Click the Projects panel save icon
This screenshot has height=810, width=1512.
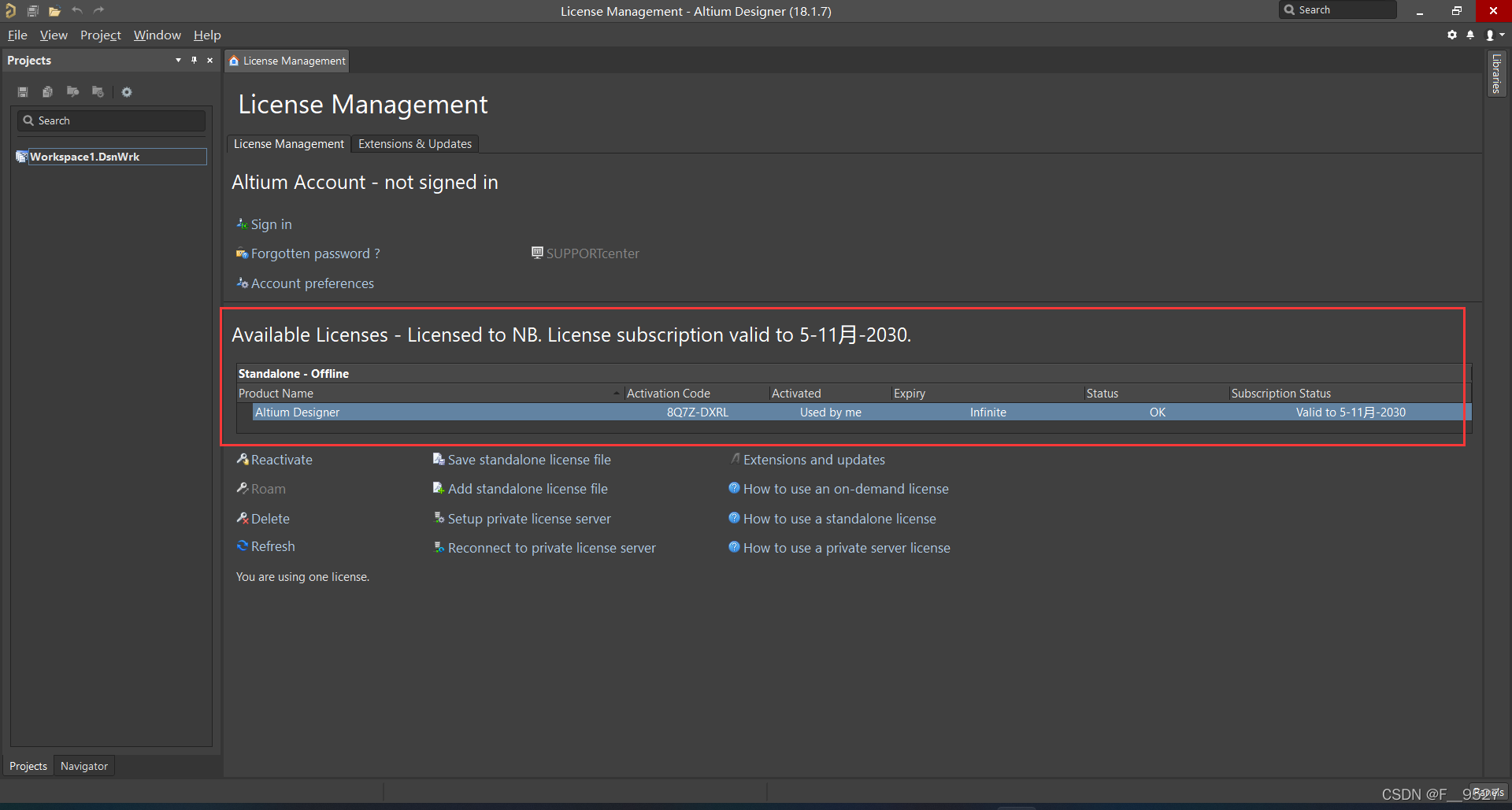point(23,92)
